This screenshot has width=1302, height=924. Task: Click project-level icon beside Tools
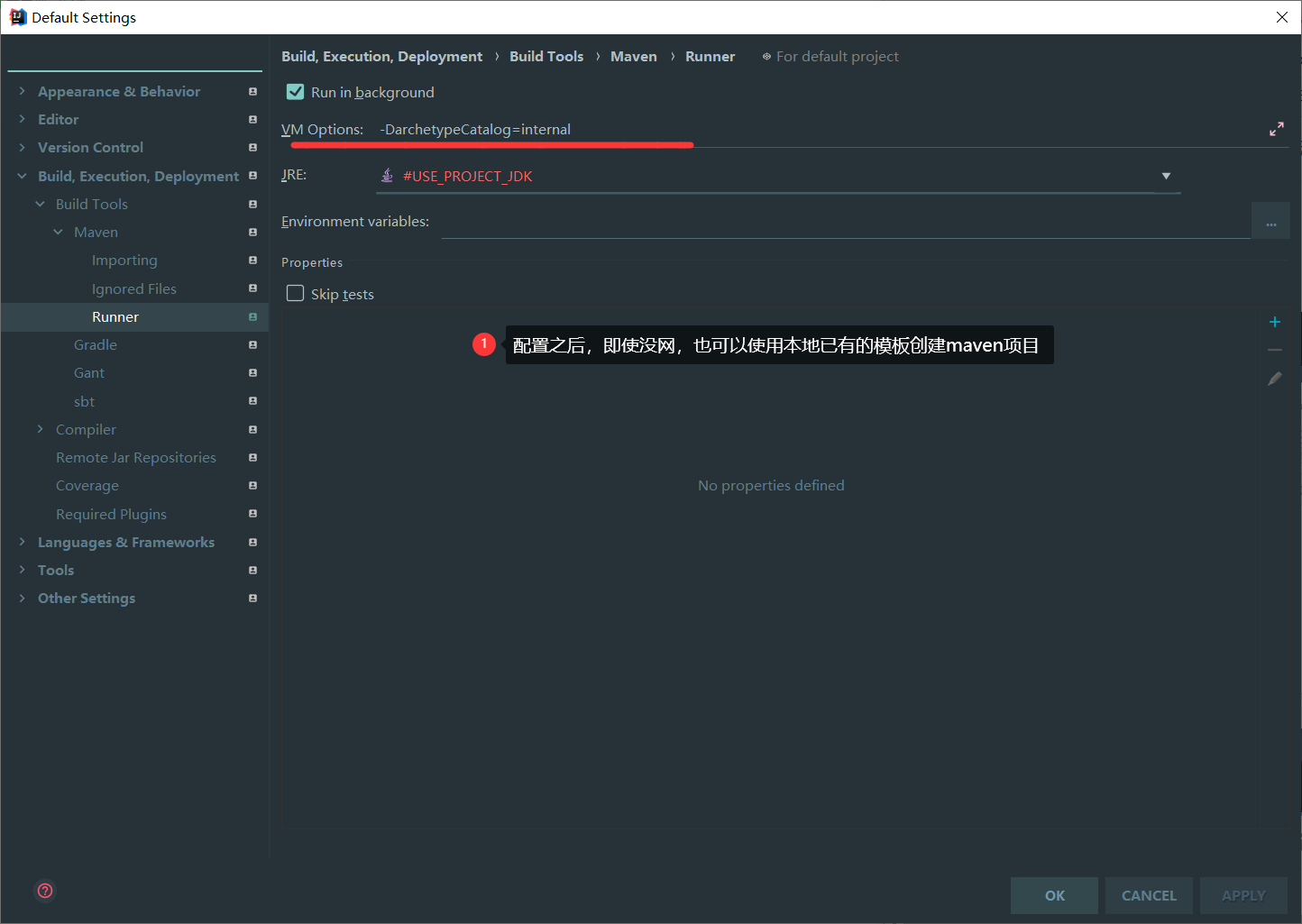point(252,571)
